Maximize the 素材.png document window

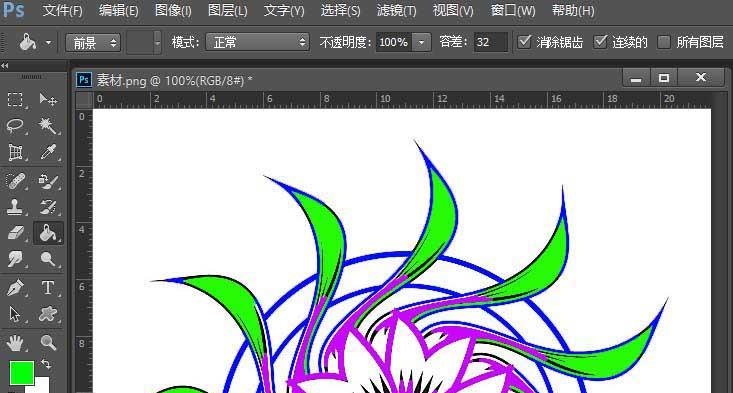(664, 78)
